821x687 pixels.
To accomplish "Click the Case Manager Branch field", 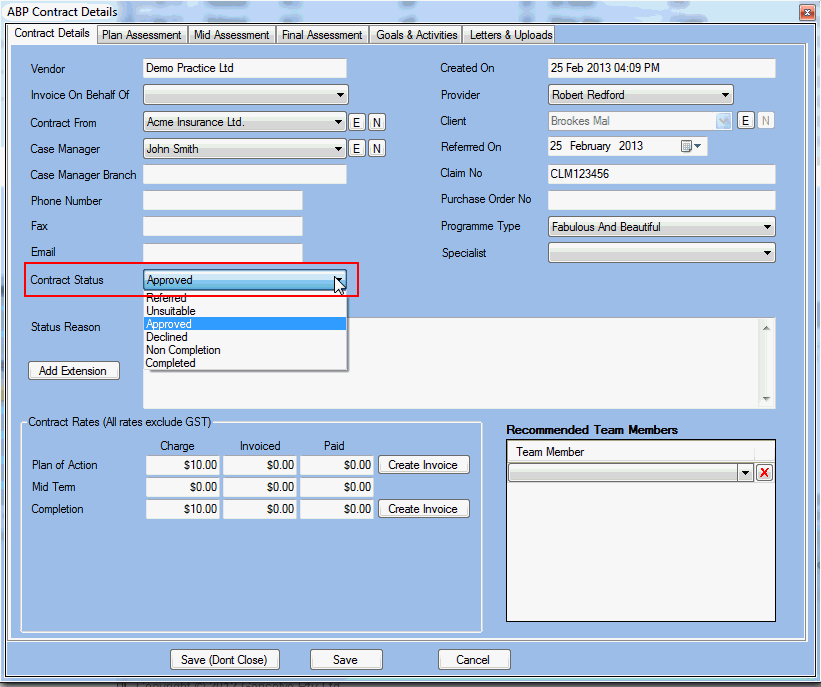I will click(245, 174).
